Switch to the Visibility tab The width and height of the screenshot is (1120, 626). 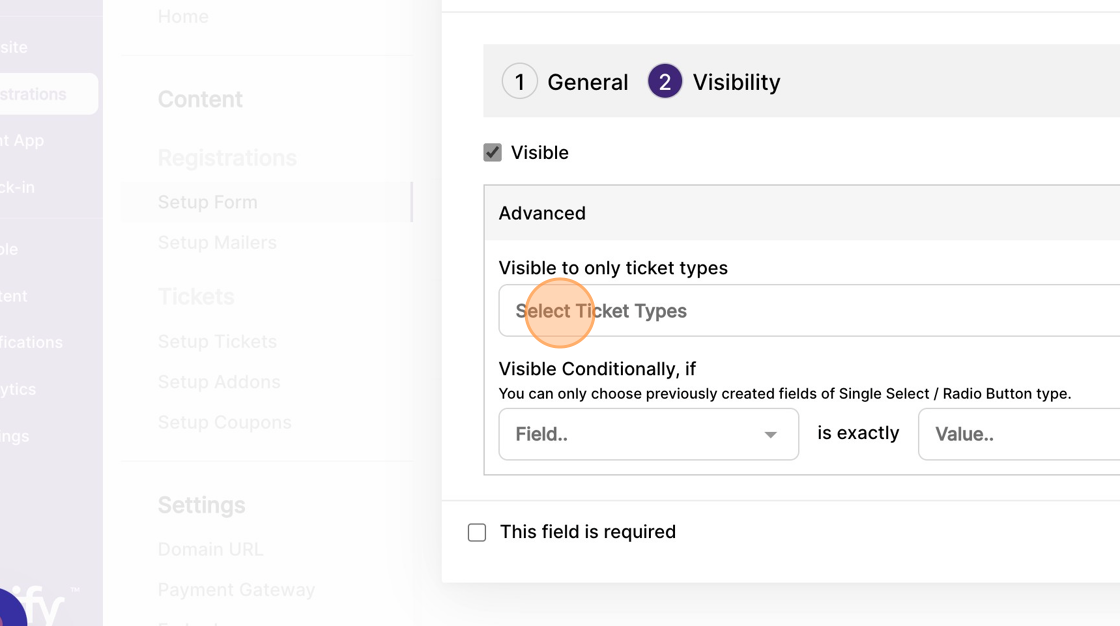736,82
